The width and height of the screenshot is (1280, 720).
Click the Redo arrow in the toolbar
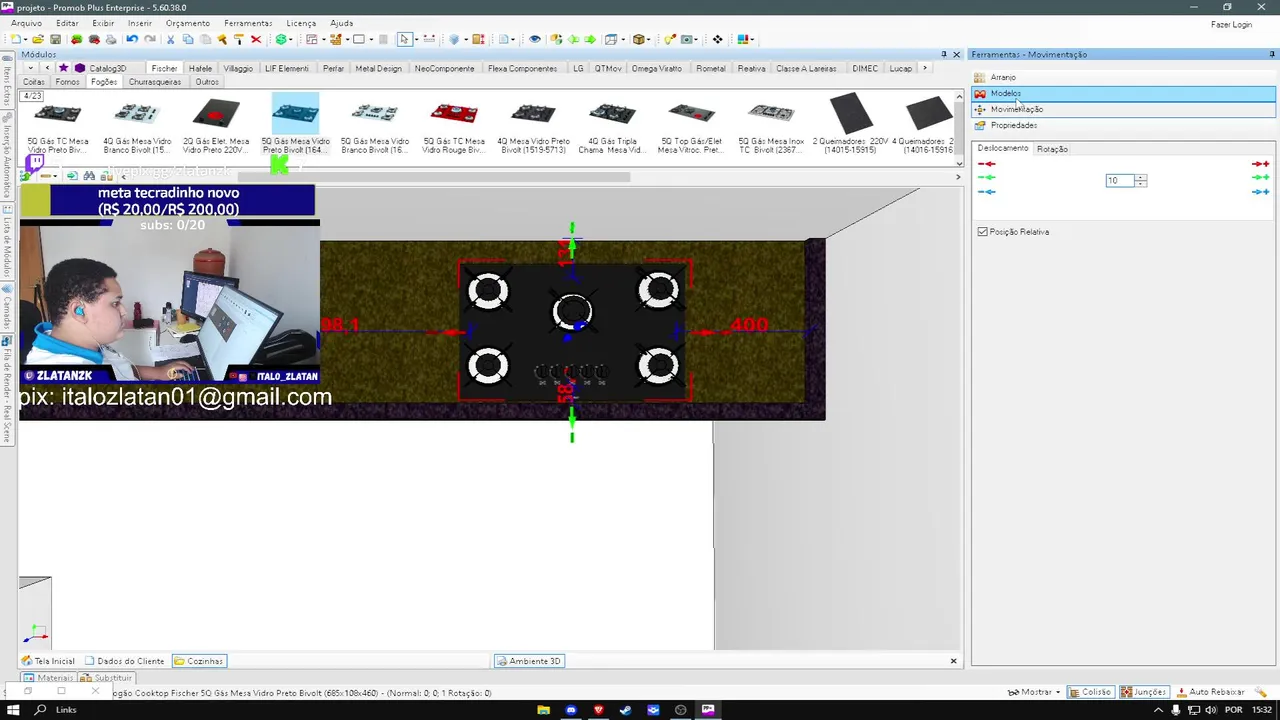[150, 40]
